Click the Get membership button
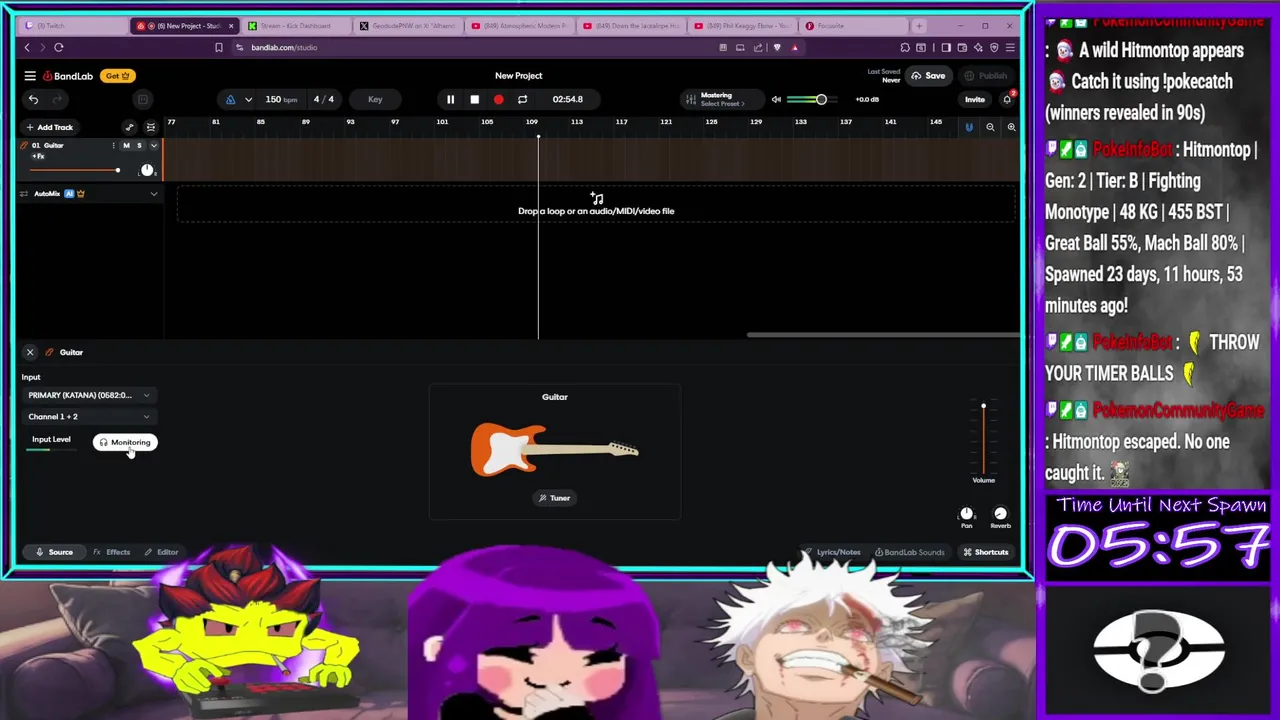Viewport: 1280px width, 720px height. (118, 76)
